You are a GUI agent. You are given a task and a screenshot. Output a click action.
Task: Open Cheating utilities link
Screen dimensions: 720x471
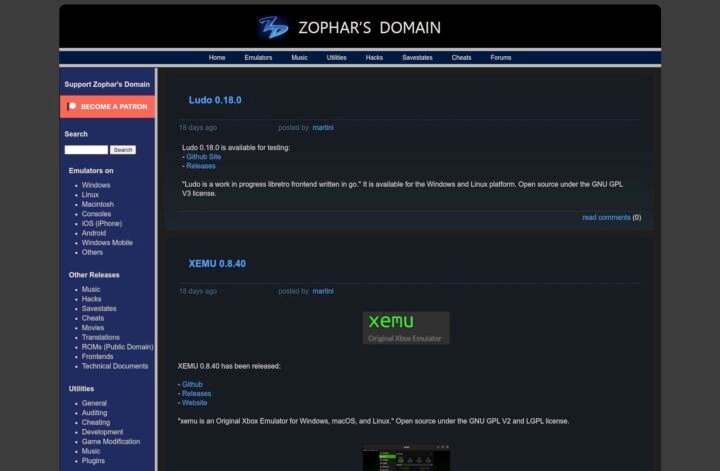(x=96, y=422)
